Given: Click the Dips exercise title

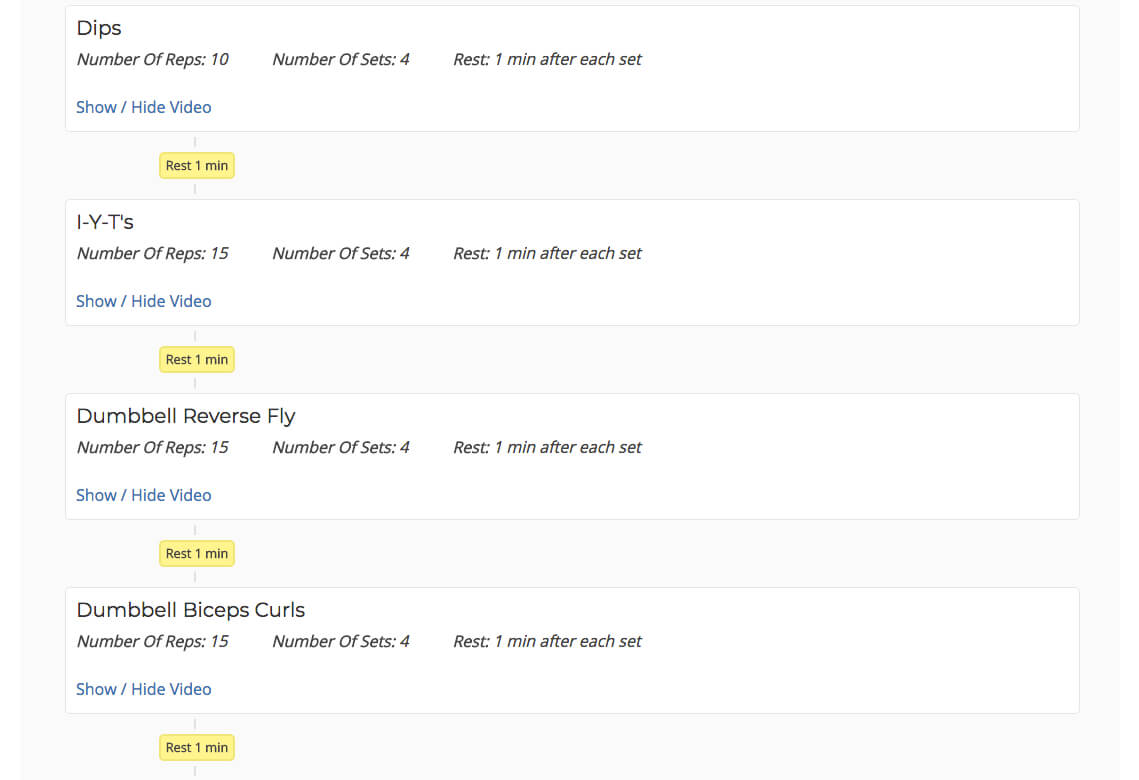Looking at the screenshot, I should click(x=99, y=28).
